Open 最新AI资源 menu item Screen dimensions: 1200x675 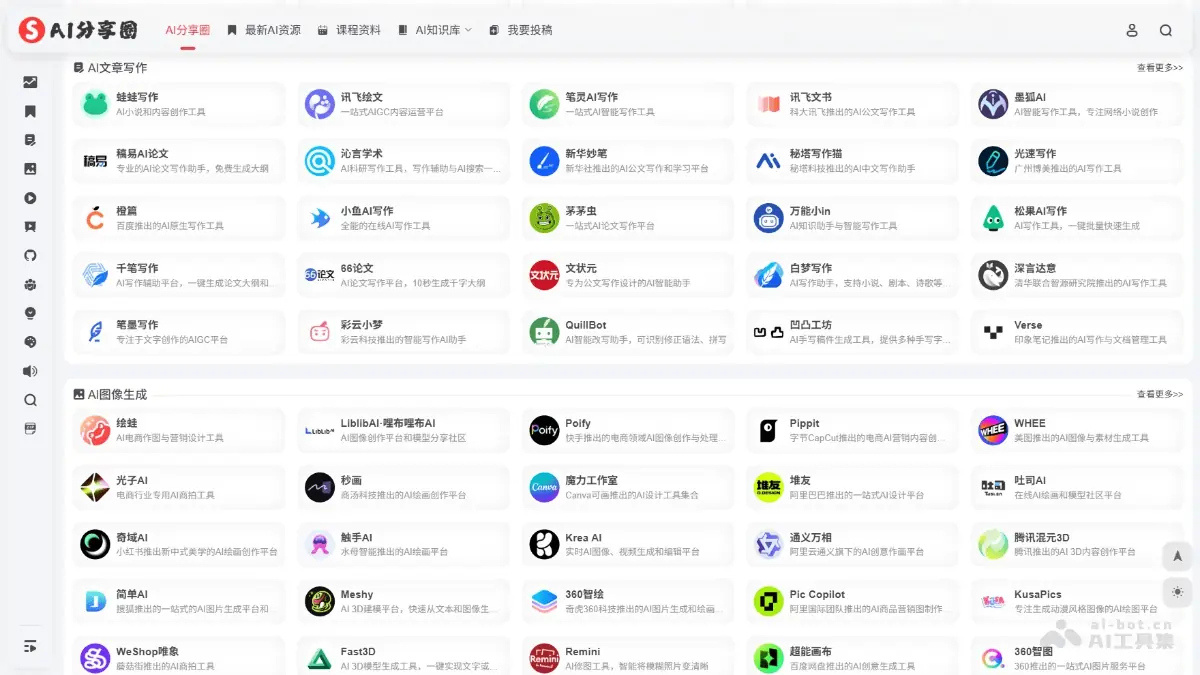(x=264, y=30)
